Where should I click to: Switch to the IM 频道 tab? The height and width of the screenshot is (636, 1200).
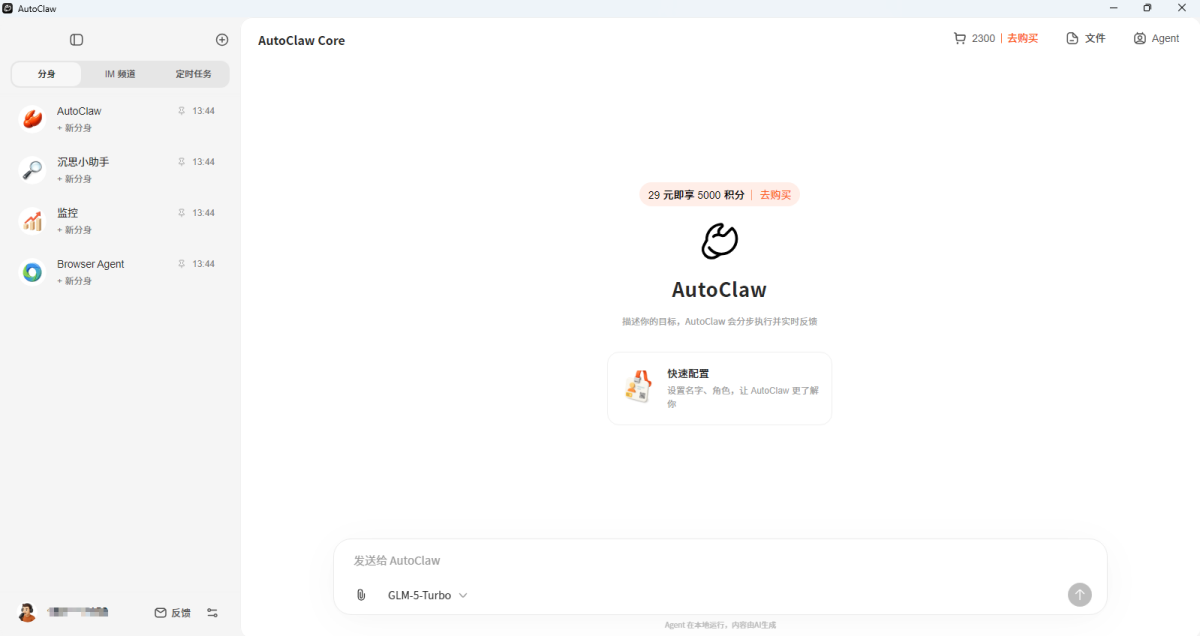[x=120, y=74]
